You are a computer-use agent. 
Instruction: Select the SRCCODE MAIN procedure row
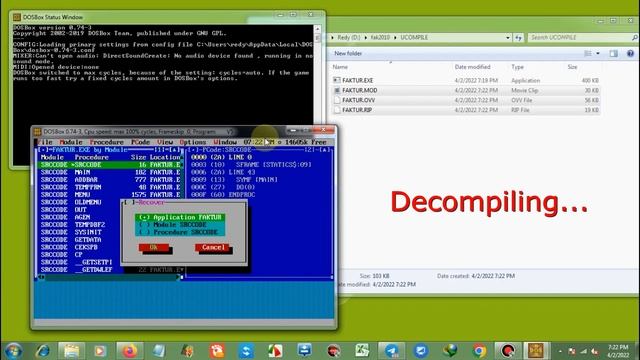pos(110,172)
